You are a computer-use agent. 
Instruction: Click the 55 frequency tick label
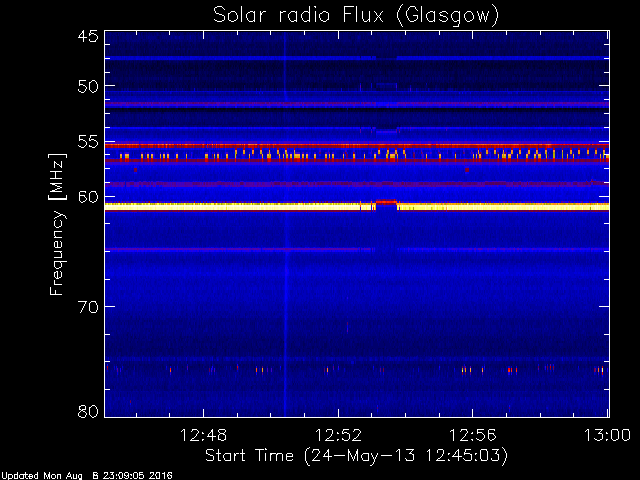[x=88, y=142]
